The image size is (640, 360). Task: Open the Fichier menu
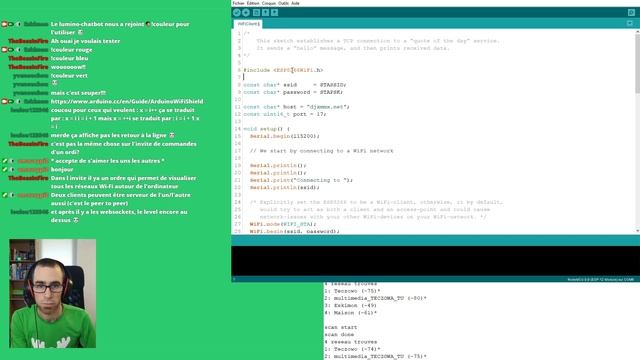[238, 3]
